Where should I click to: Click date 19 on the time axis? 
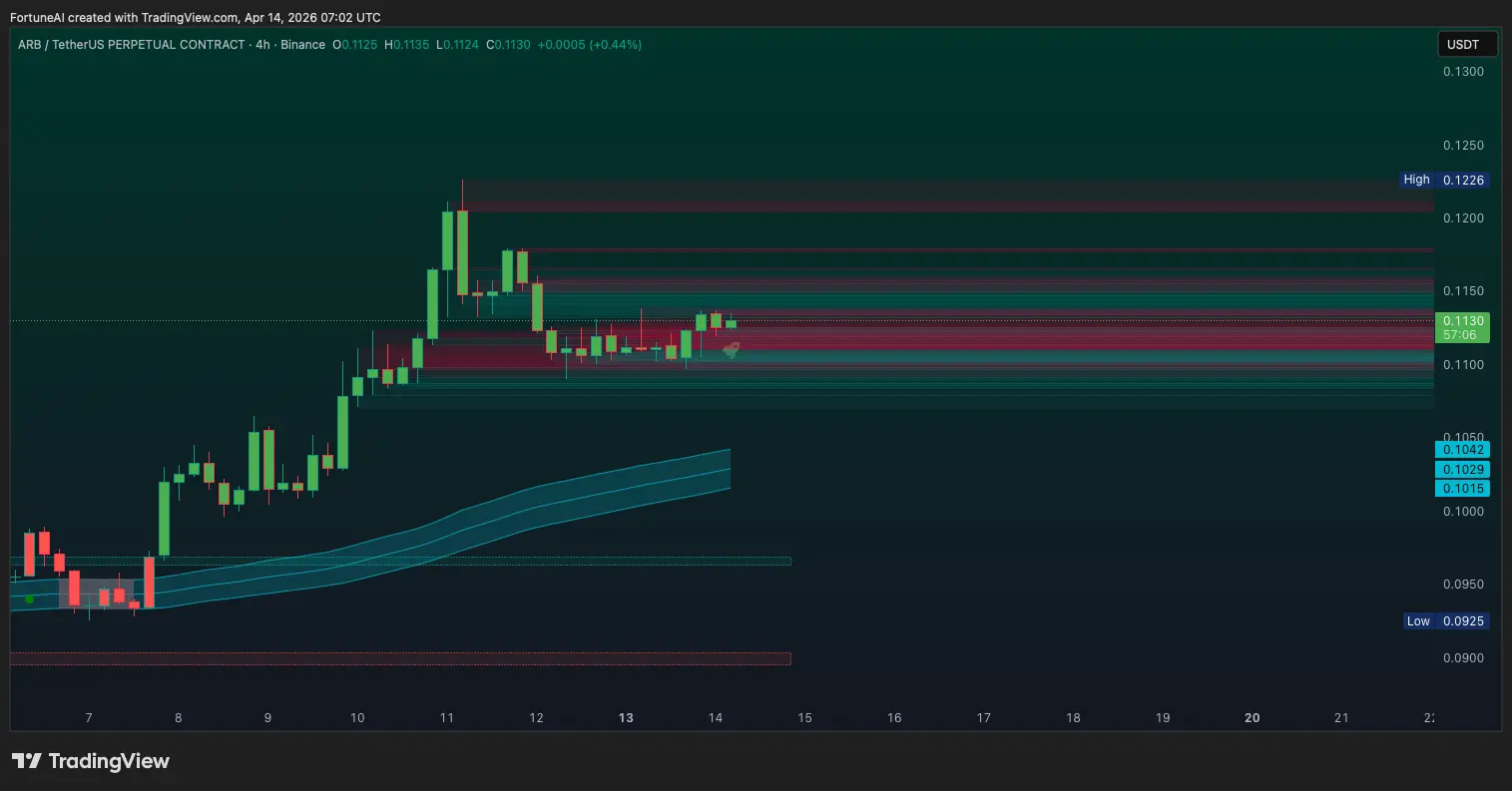tap(1163, 718)
